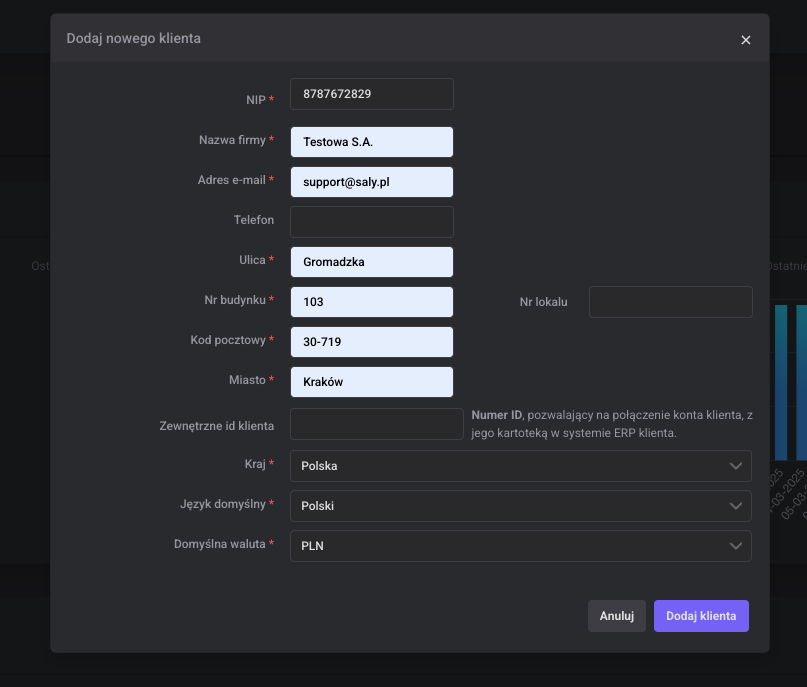
Task: Click the Nr budynku field with 103
Action: click(x=371, y=302)
